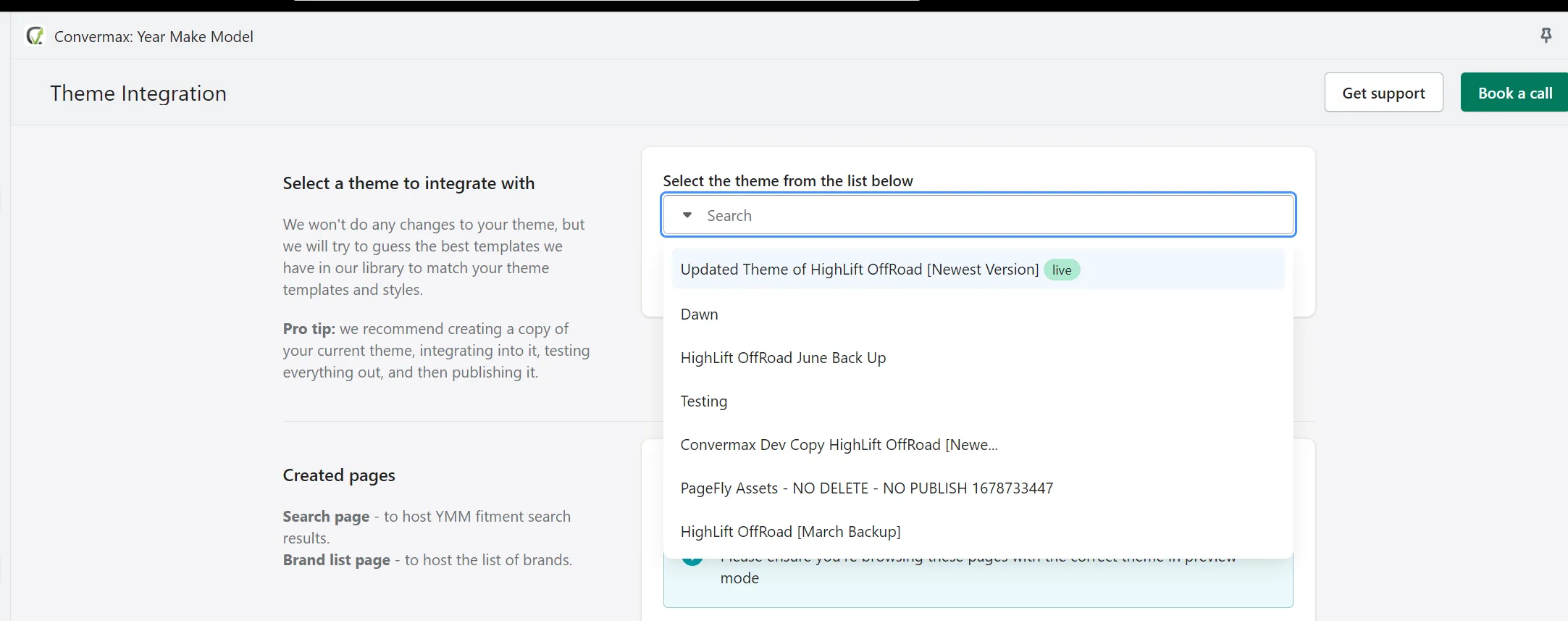Pin the app using the pin icon

point(1546,36)
